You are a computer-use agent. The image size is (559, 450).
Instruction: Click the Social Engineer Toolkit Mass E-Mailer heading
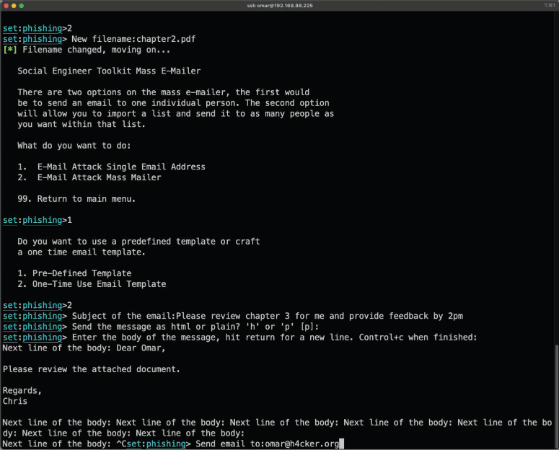coord(109,71)
